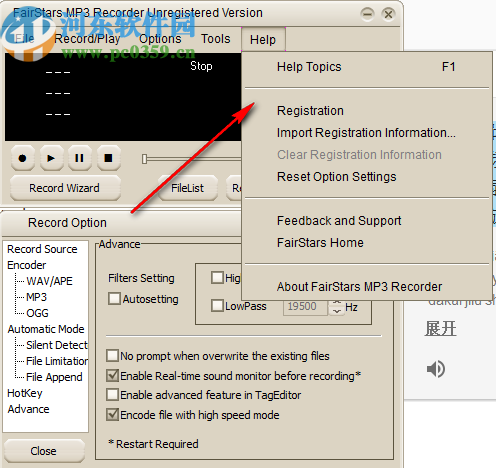This screenshot has height=468, width=496.
Task: Increase the LowPass Hz value
Action: pyautogui.click(x=337, y=303)
